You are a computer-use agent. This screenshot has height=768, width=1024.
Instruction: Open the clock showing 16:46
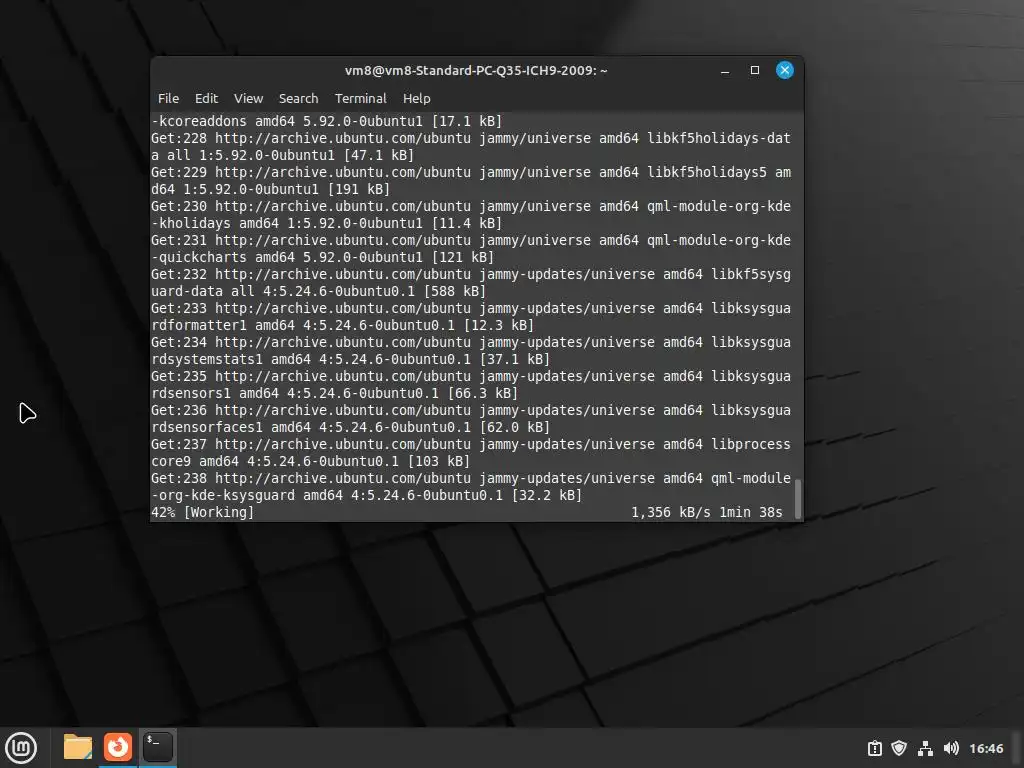pyautogui.click(x=986, y=748)
